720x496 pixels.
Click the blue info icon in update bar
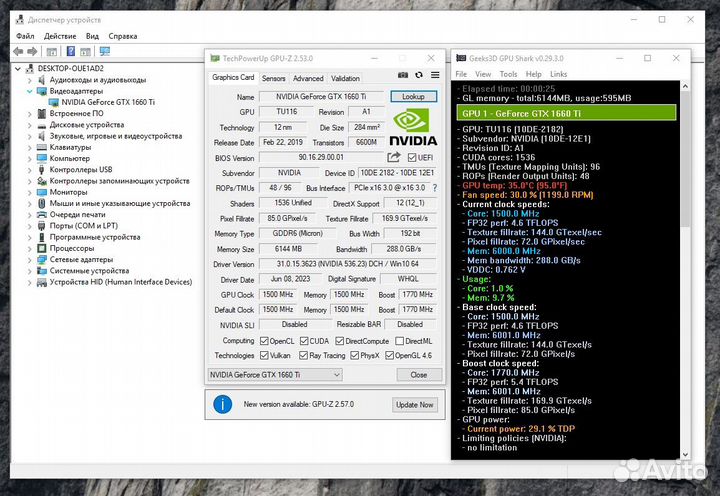click(x=223, y=405)
